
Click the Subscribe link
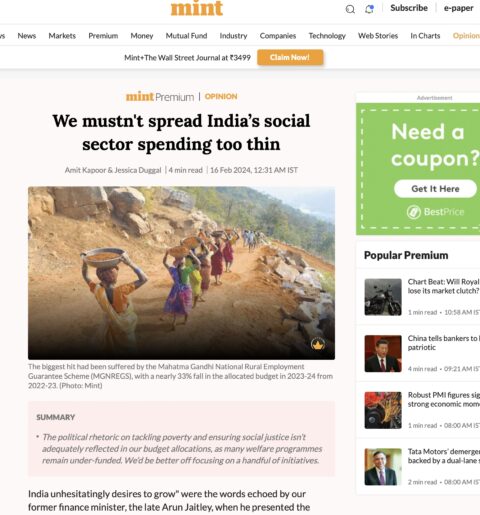[x=409, y=8]
